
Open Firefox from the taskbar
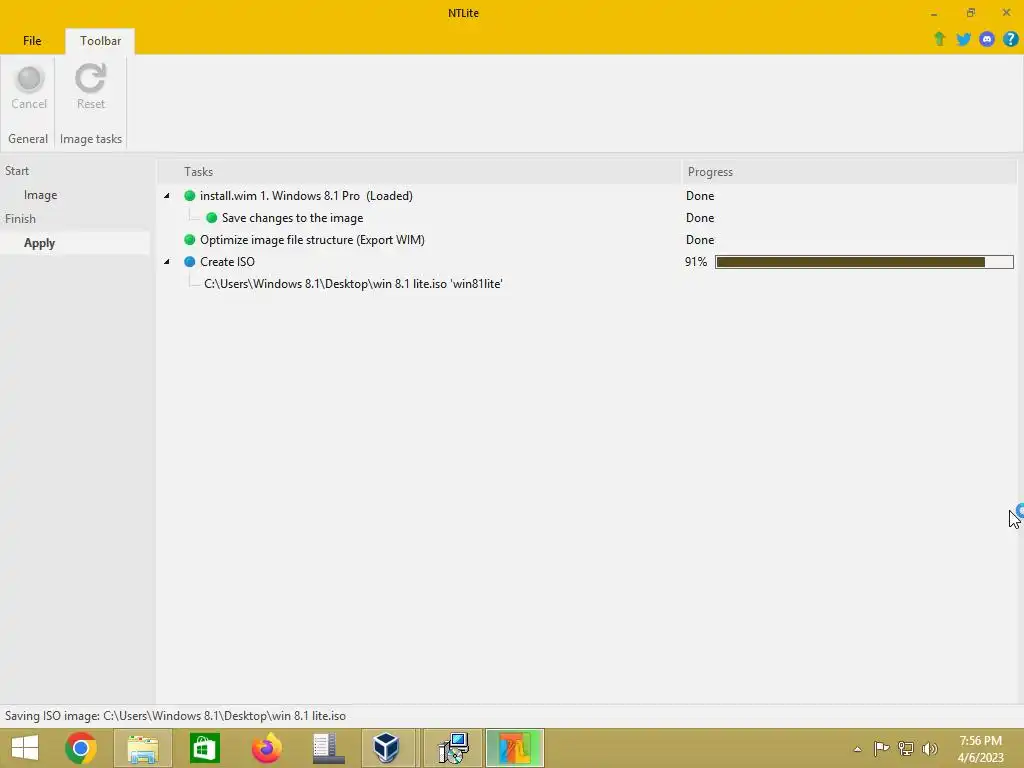pyautogui.click(x=266, y=748)
